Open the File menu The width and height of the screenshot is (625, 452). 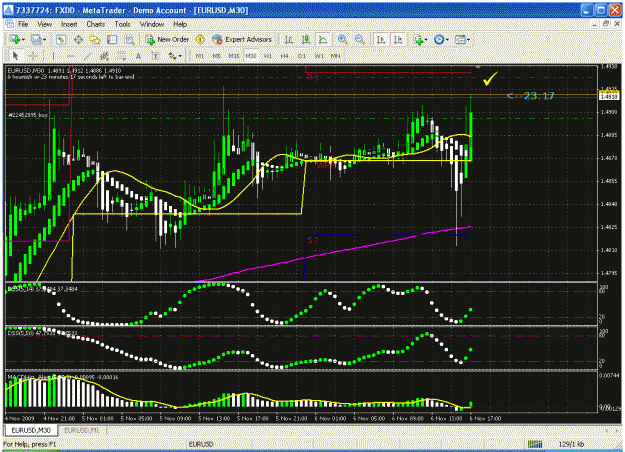(24, 24)
